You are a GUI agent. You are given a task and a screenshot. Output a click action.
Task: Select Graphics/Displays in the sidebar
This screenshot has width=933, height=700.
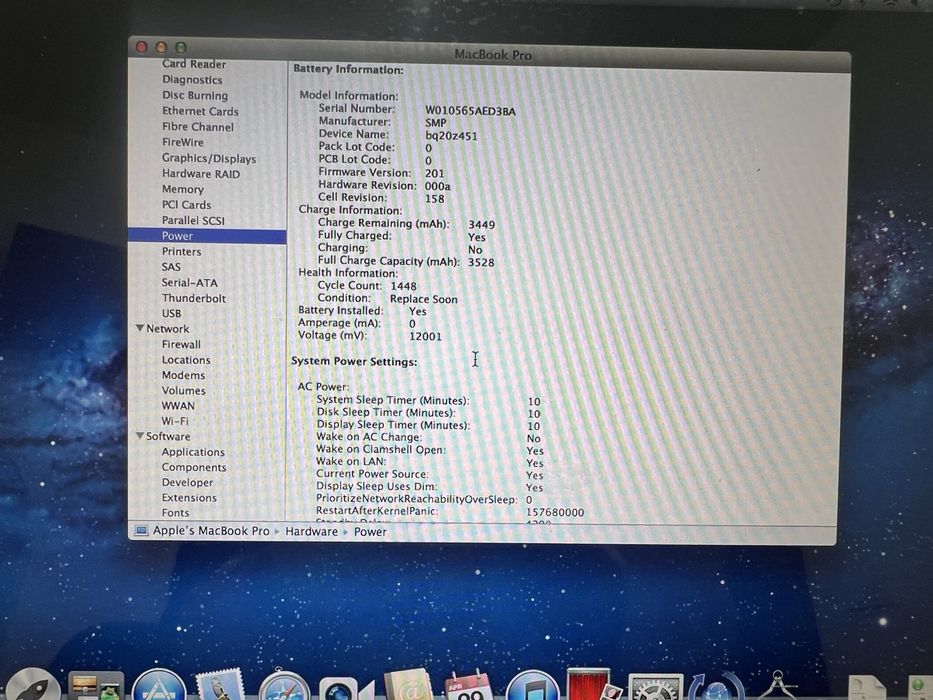pyautogui.click(x=209, y=158)
